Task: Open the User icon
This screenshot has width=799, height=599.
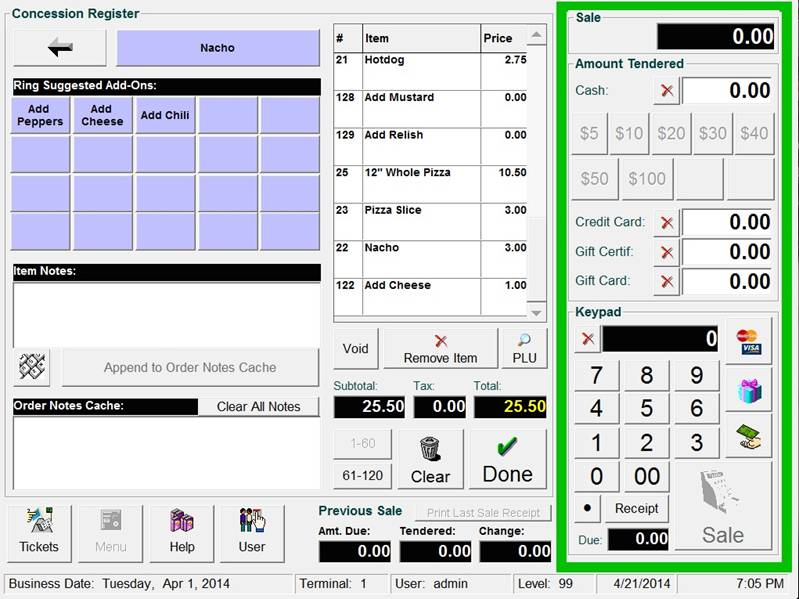Action: pos(252,533)
